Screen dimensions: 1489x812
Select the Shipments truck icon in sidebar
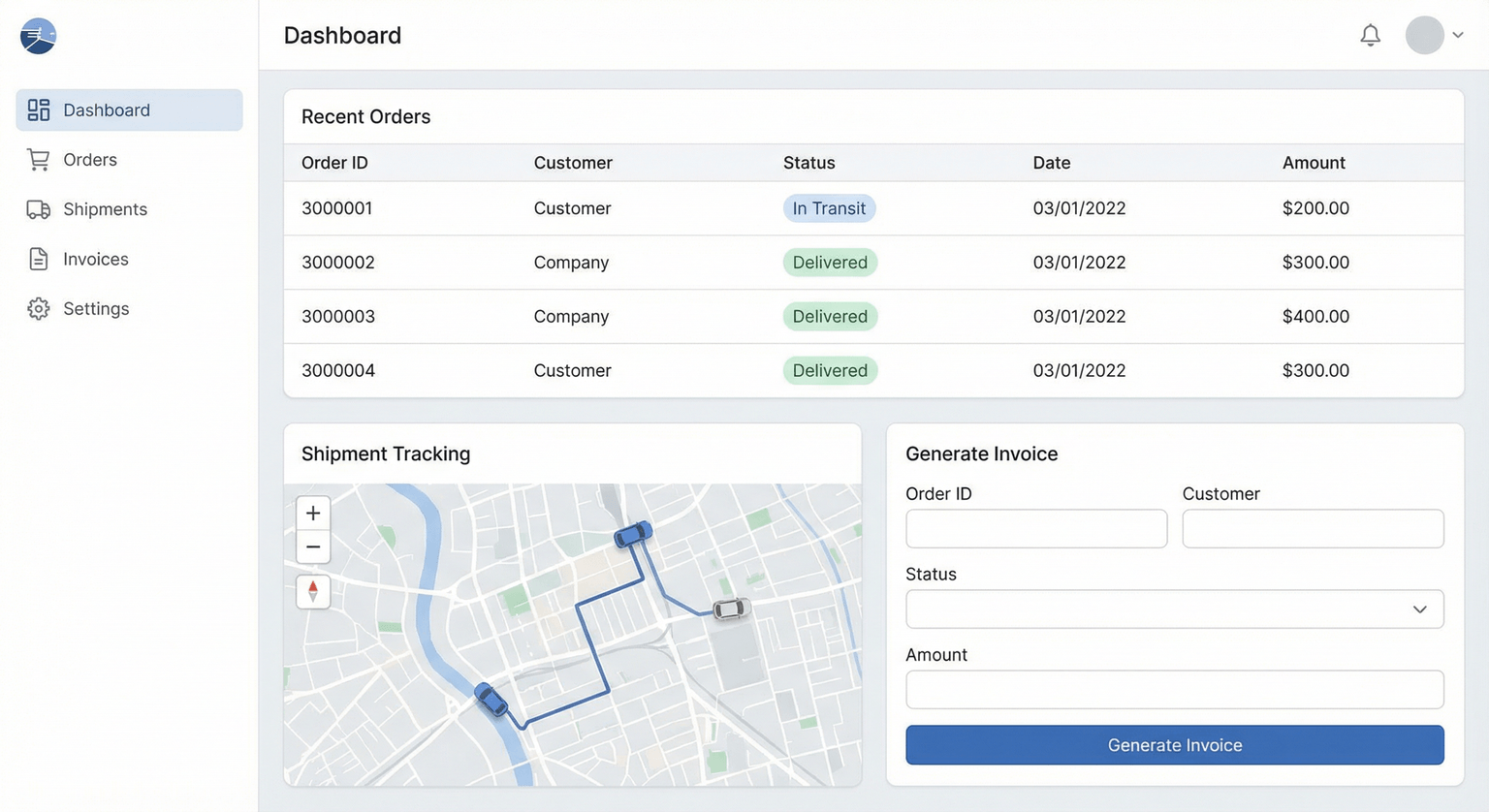point(38,209)
